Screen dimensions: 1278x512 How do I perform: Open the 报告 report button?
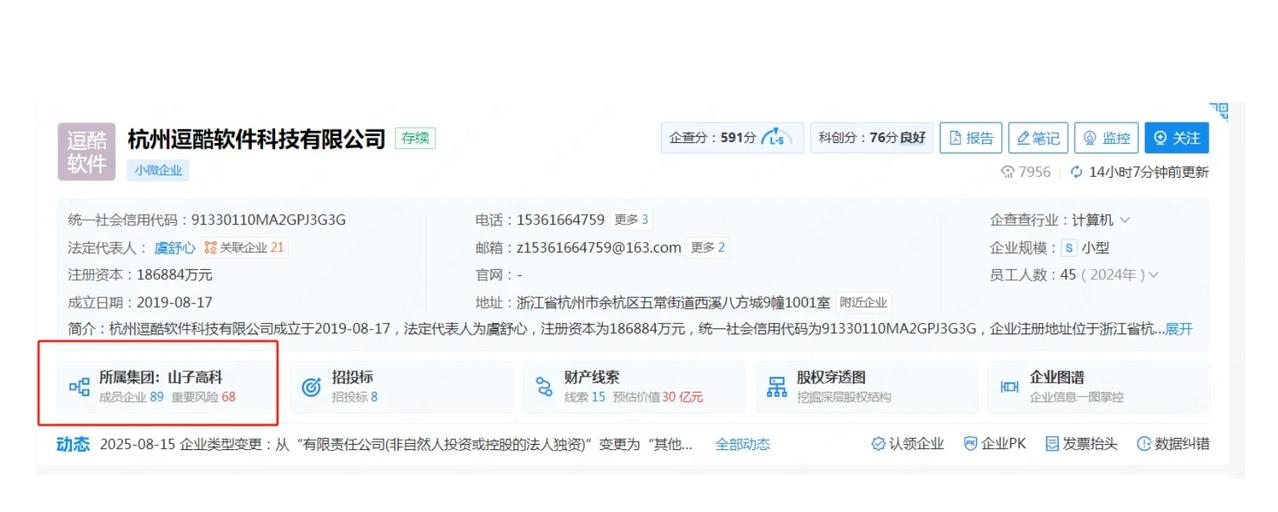click(971, 138)
